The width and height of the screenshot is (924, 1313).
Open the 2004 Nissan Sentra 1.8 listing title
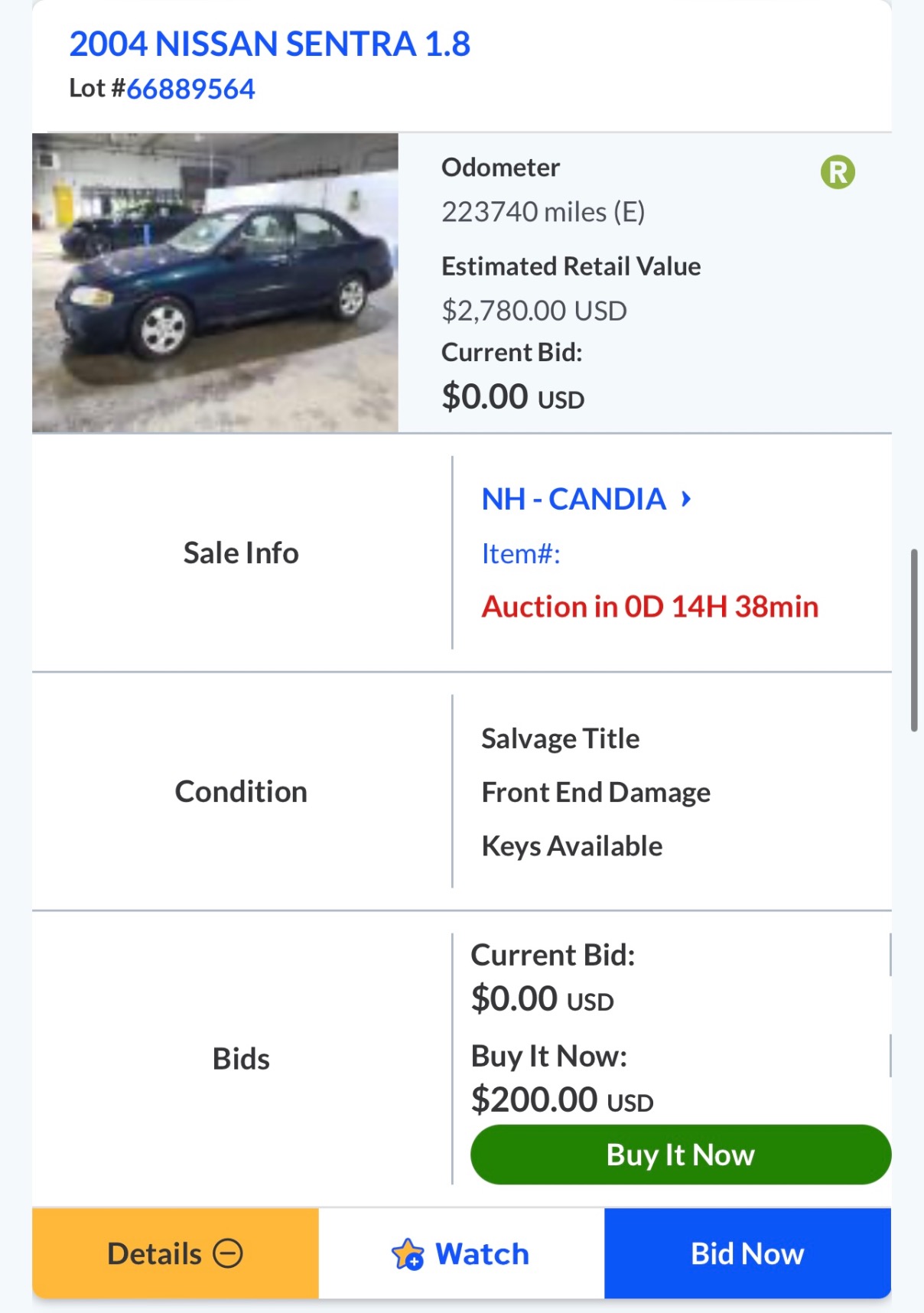tap(269, 44)
